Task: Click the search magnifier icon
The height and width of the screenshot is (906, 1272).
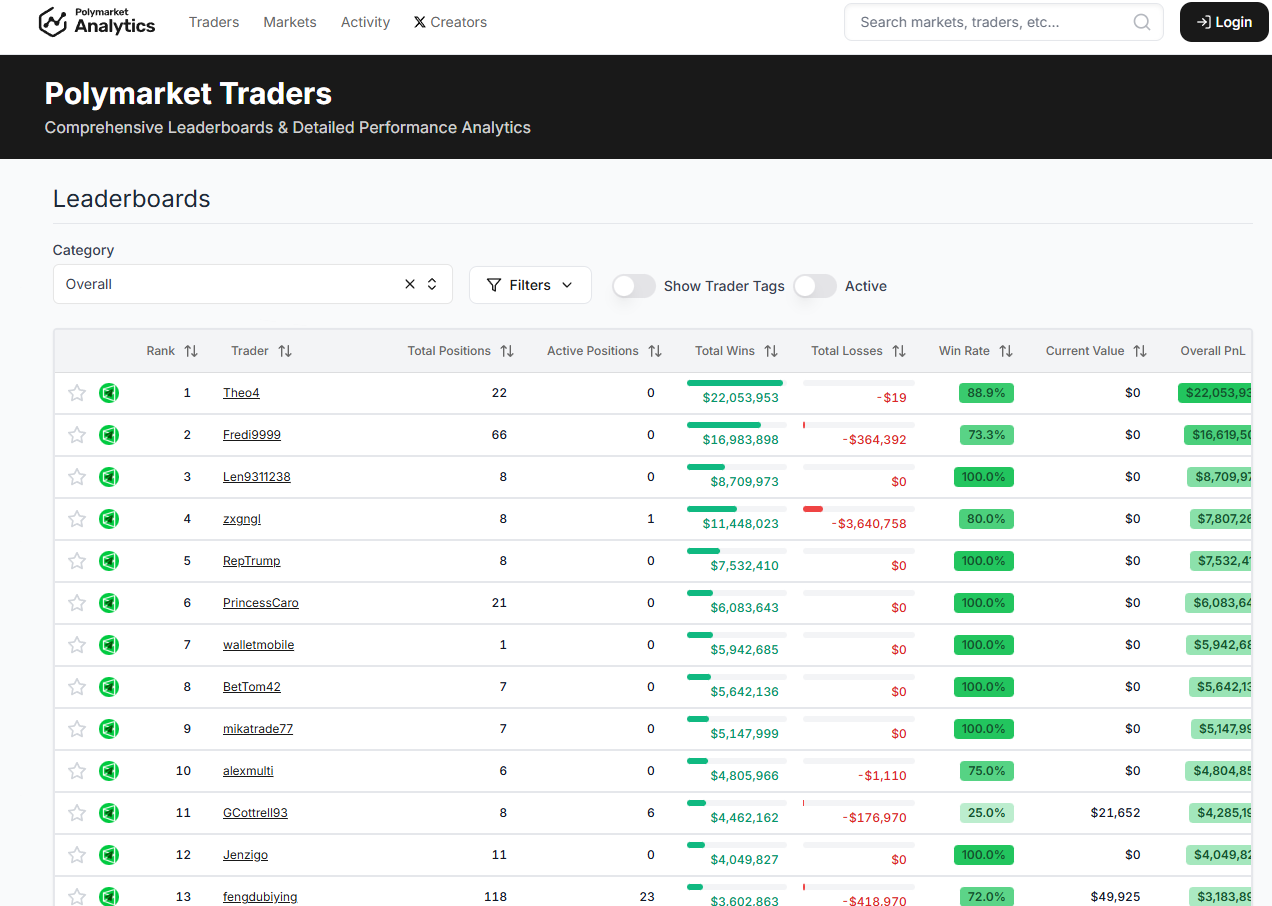Action: point(1141,22)
